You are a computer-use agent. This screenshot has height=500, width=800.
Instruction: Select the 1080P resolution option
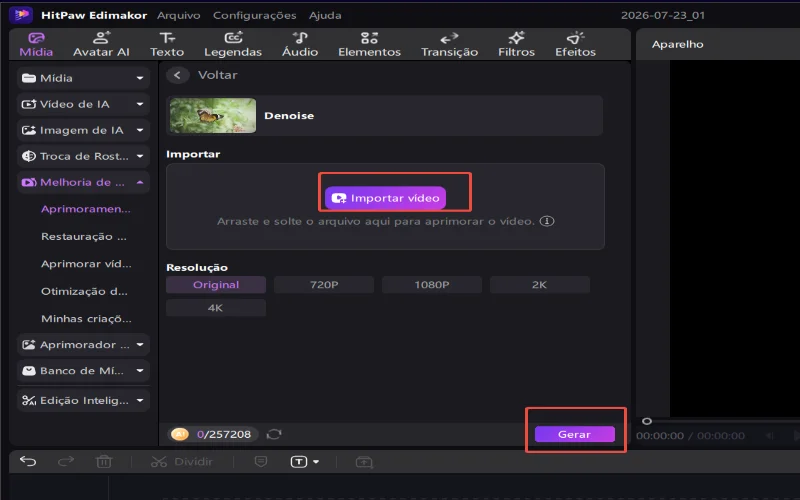coord(432,285)
